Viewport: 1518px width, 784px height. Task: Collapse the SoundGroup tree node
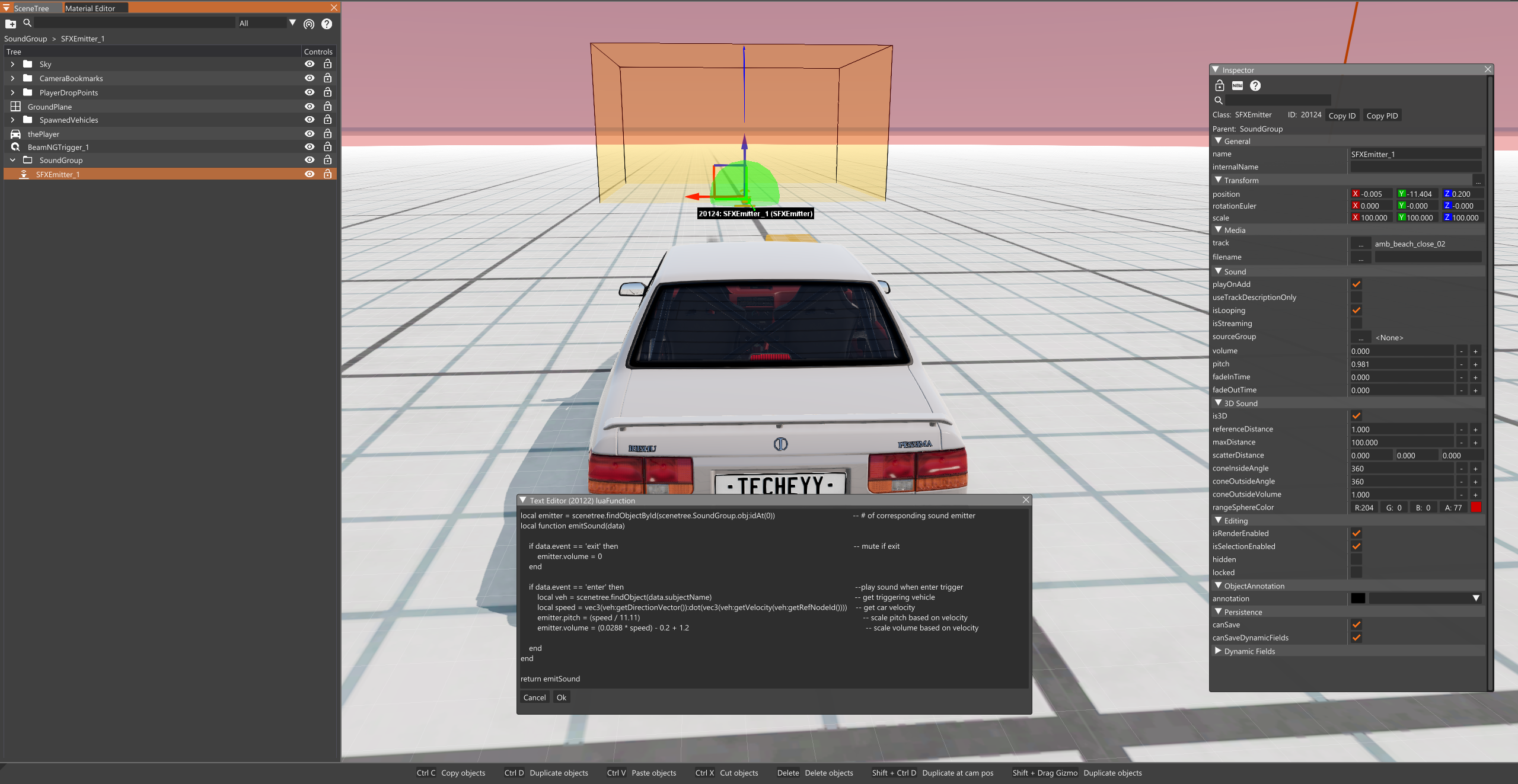pyautogui.click(x=12, y=160)
